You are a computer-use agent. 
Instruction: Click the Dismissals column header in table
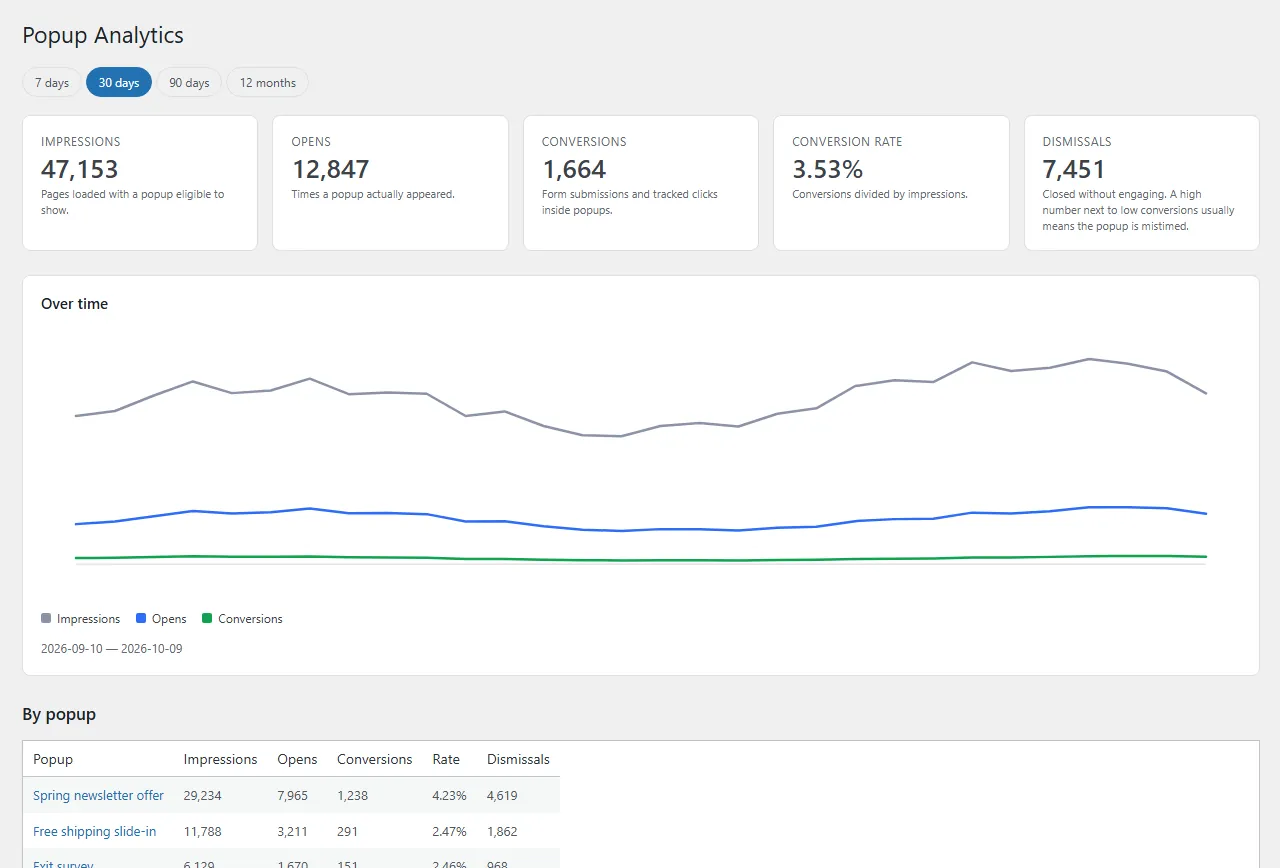(x=518, y=760)
